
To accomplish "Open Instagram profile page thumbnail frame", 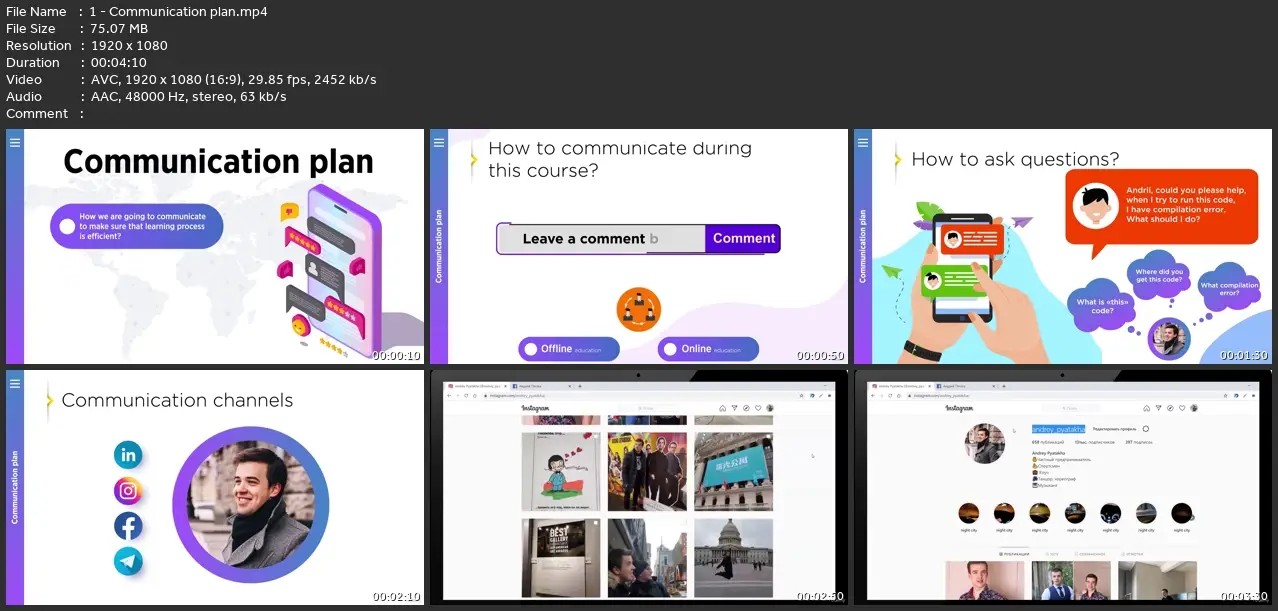I will 1062,487.
